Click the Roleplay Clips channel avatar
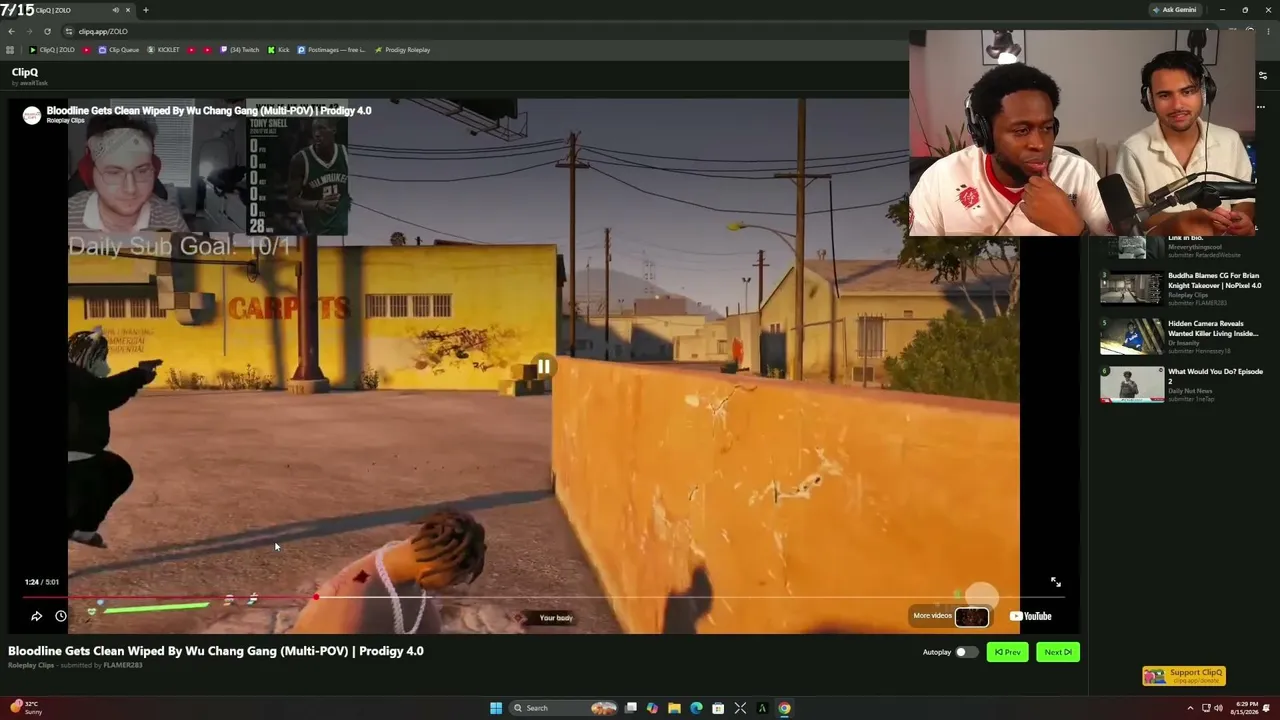1280x720 pixels. pyautogui.click(x=32, y=115)
